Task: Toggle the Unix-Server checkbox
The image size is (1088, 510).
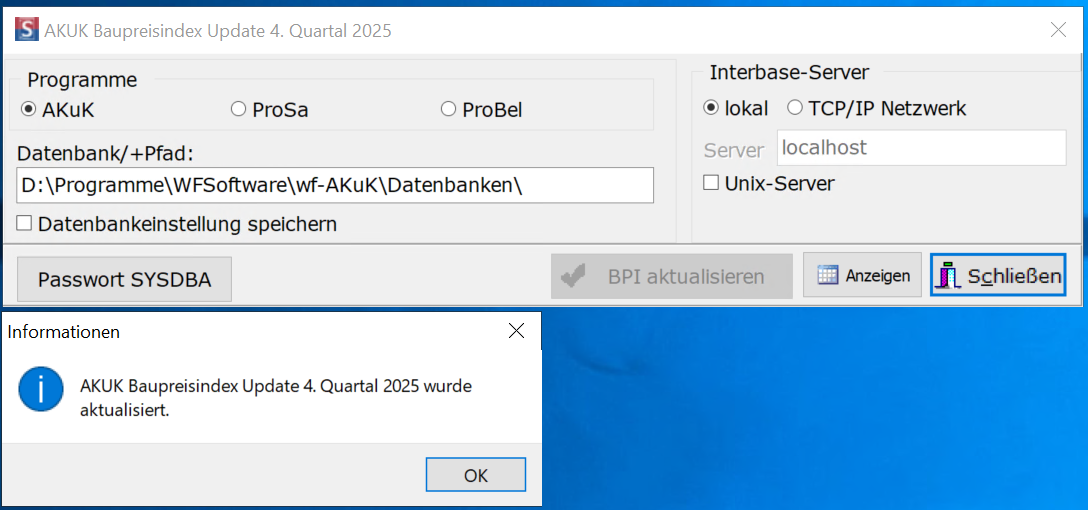Action: 711,183
